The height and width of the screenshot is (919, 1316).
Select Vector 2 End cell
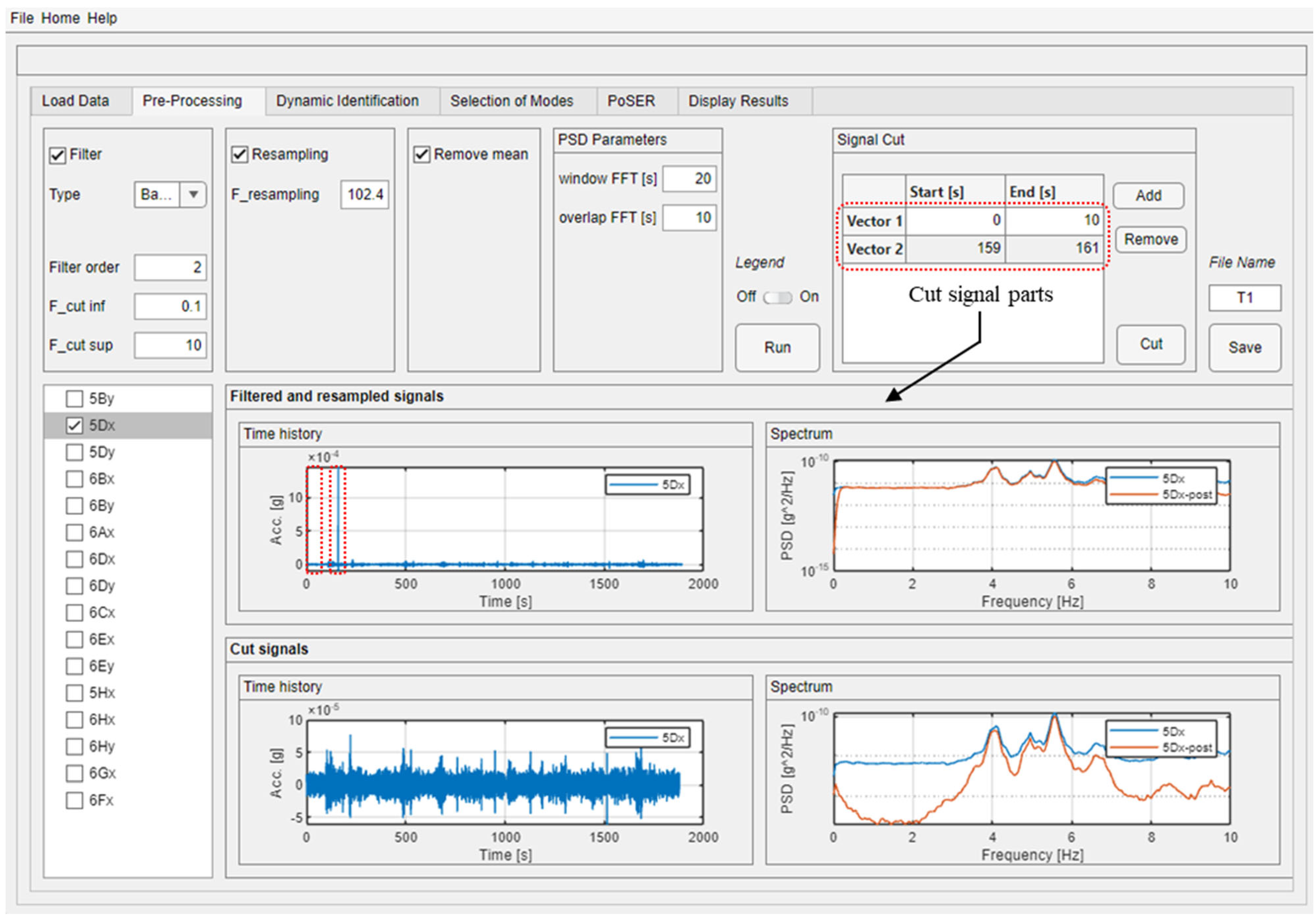point(1055,249)
